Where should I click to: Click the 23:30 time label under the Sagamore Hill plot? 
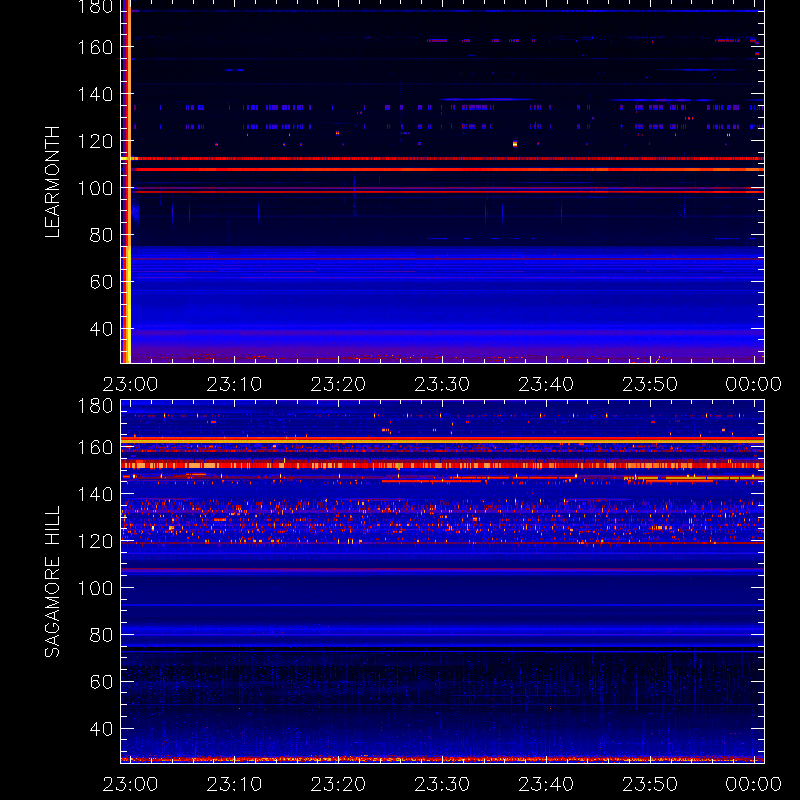(x=442, y=784)
